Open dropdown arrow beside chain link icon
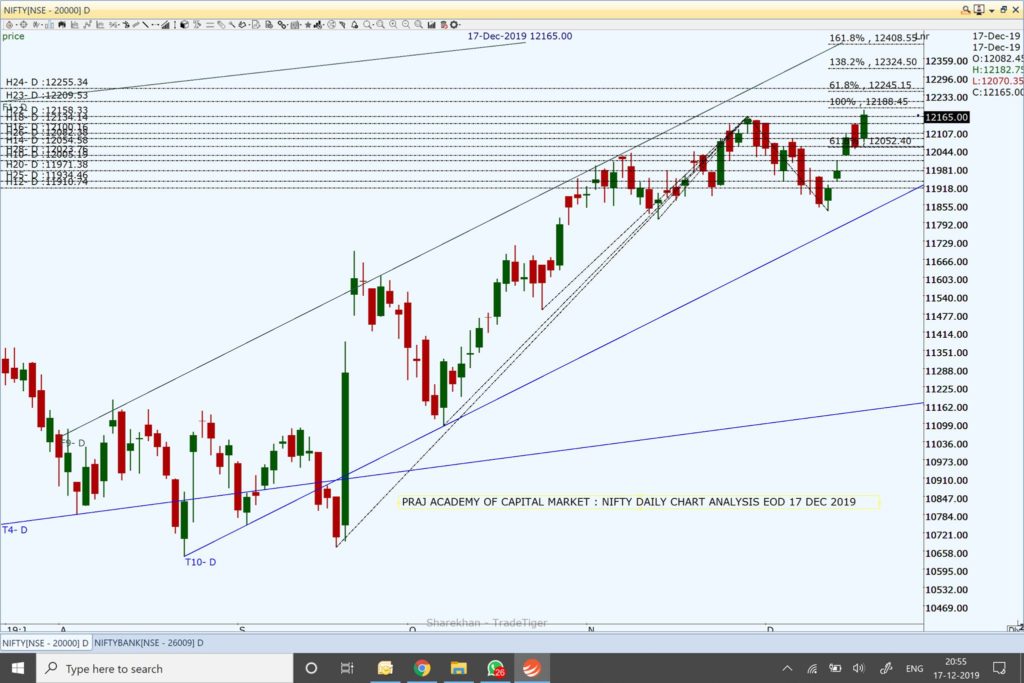This screenshot has width=1024, height=683. [x=287, y=25]
